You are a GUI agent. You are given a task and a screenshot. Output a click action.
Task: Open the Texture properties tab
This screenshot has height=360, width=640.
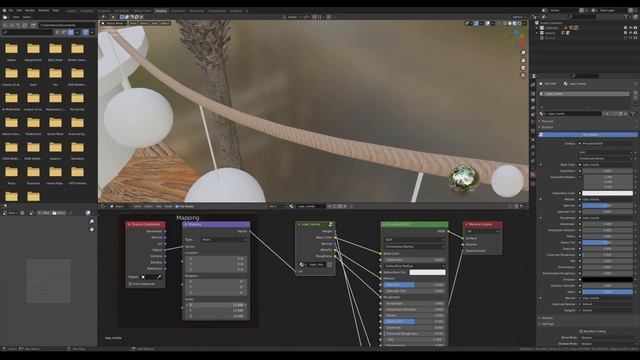click(533, 184)
